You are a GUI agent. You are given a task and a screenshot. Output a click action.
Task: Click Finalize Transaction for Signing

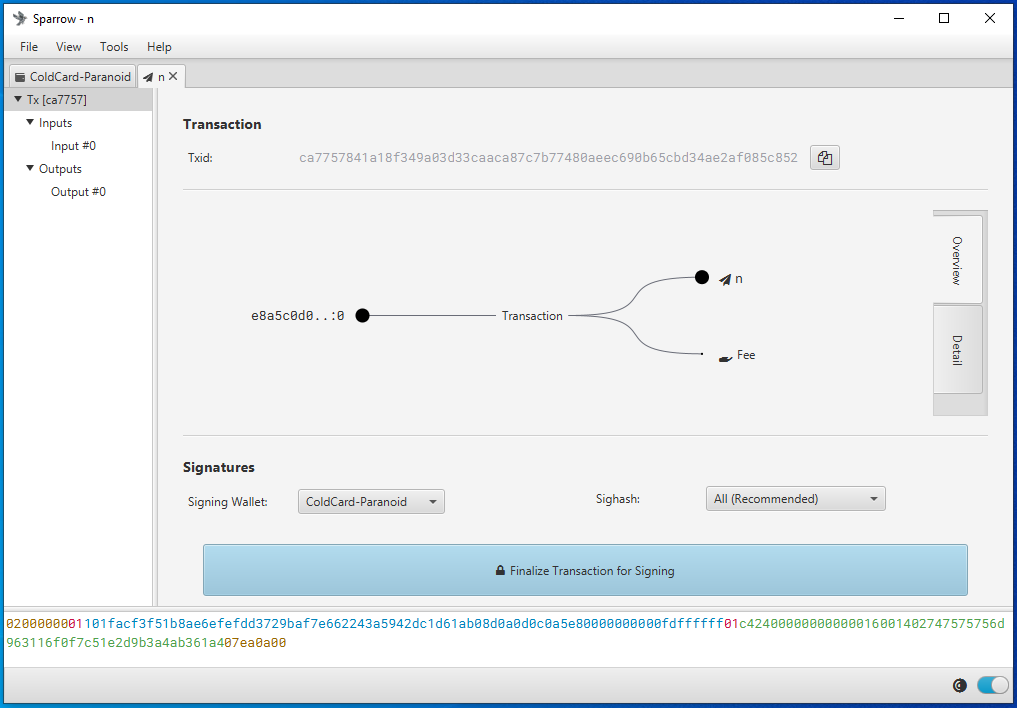click(x=585, y=570)
